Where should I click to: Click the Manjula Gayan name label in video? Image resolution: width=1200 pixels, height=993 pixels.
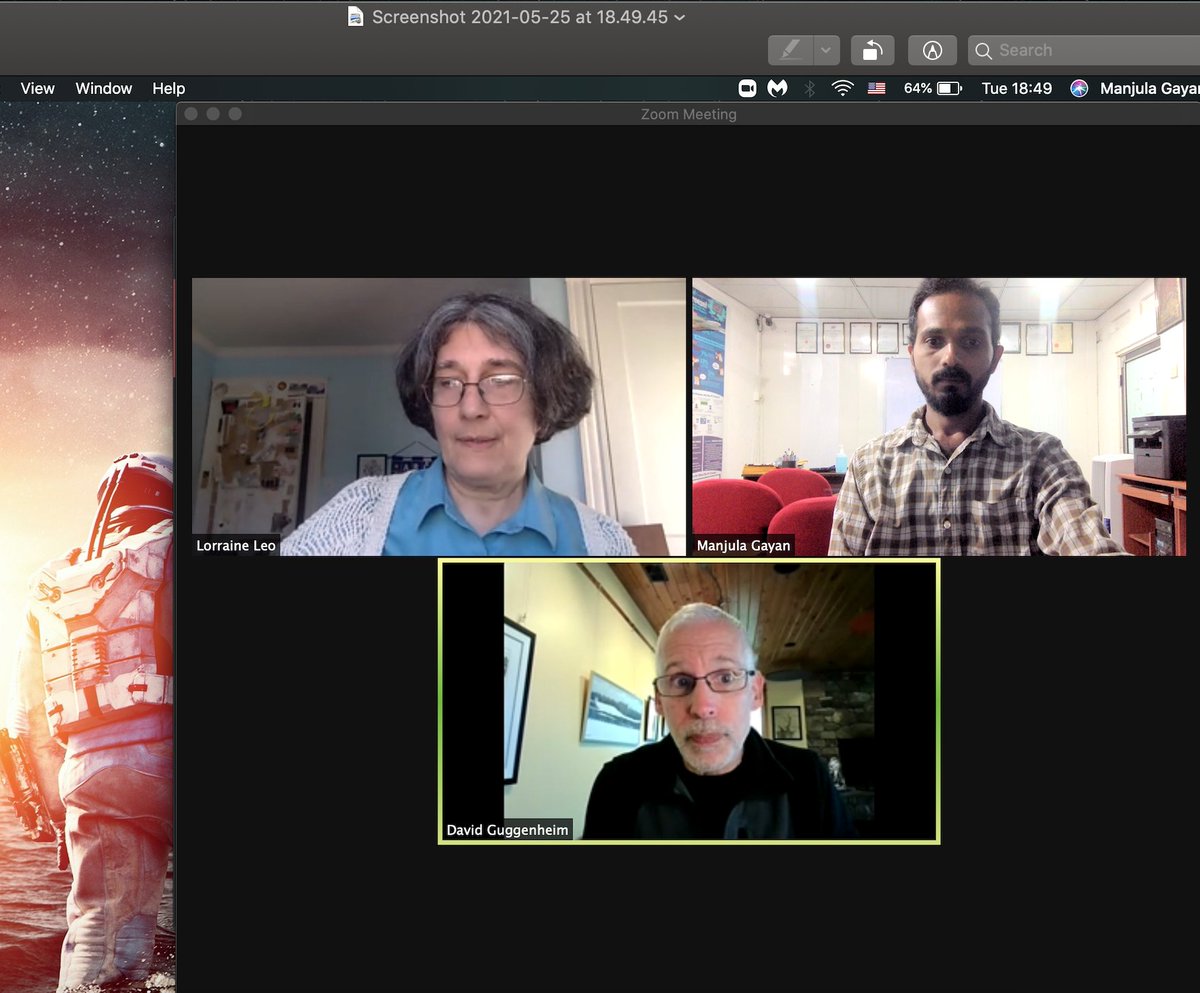pyautogui.click(x=744, y=546)
